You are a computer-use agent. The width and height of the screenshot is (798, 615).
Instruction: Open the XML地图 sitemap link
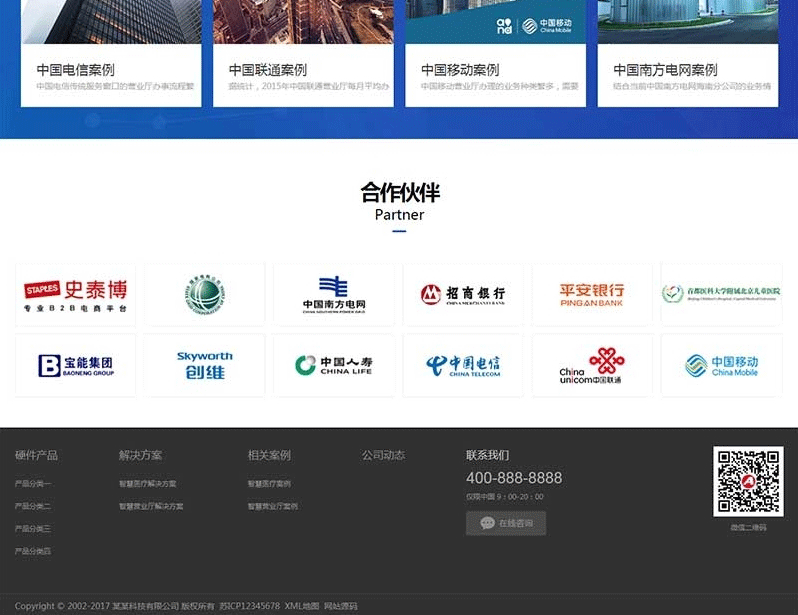pos(302,606)
